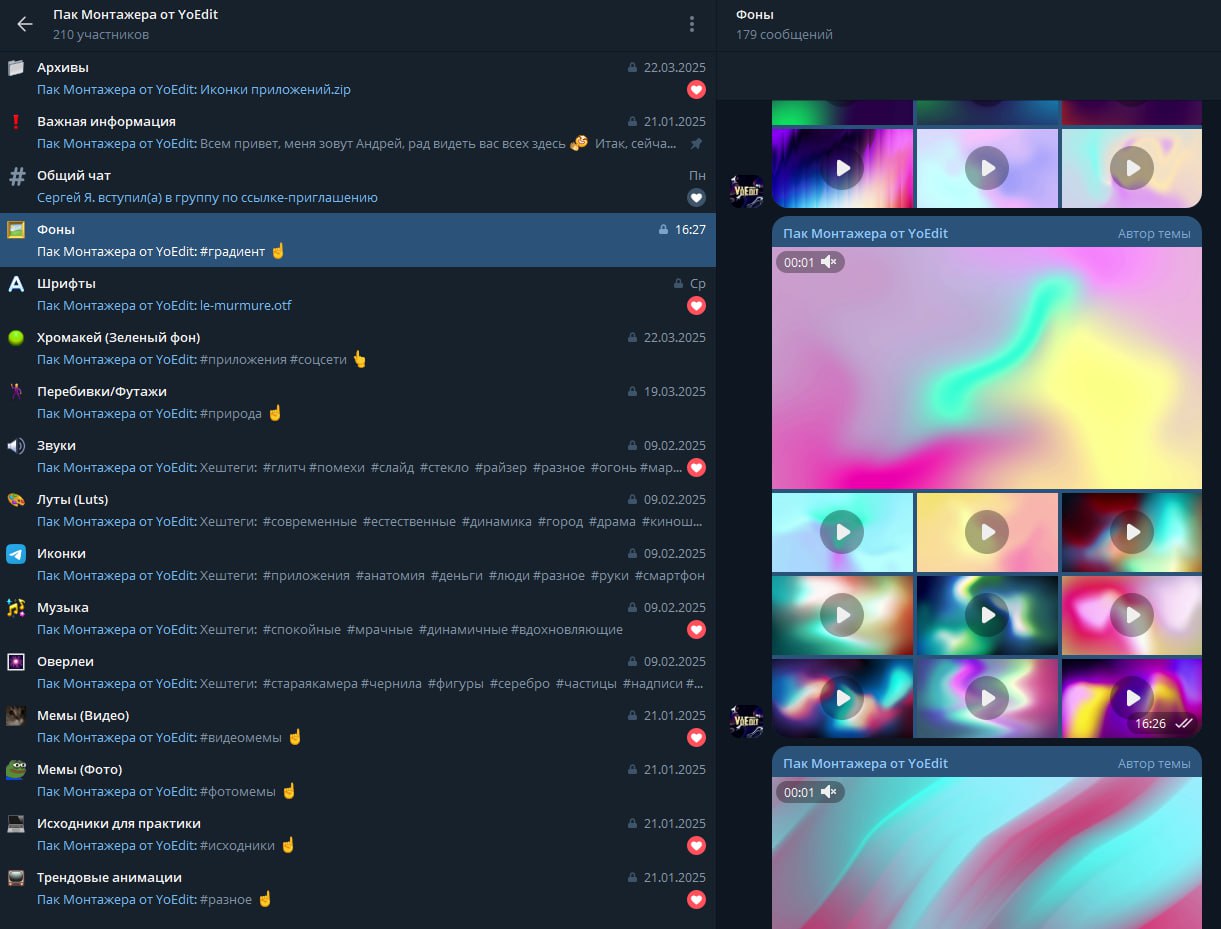Select the hash icon of Общий чат
The height and width of the screenshot is (929, 1221).
point(17,177)
